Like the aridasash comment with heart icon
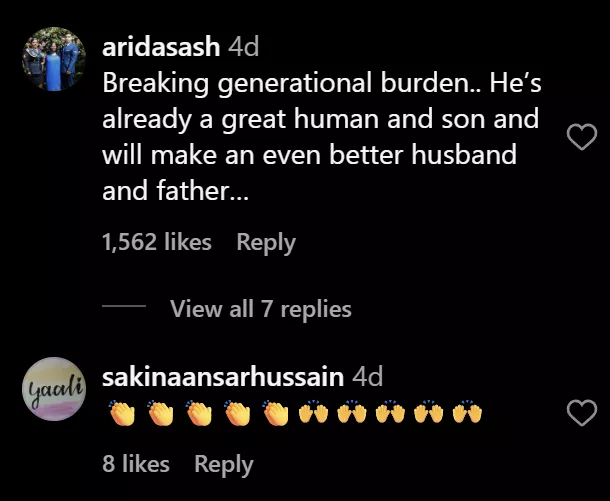The image size is (610, 501). click(x=582, y=137)
